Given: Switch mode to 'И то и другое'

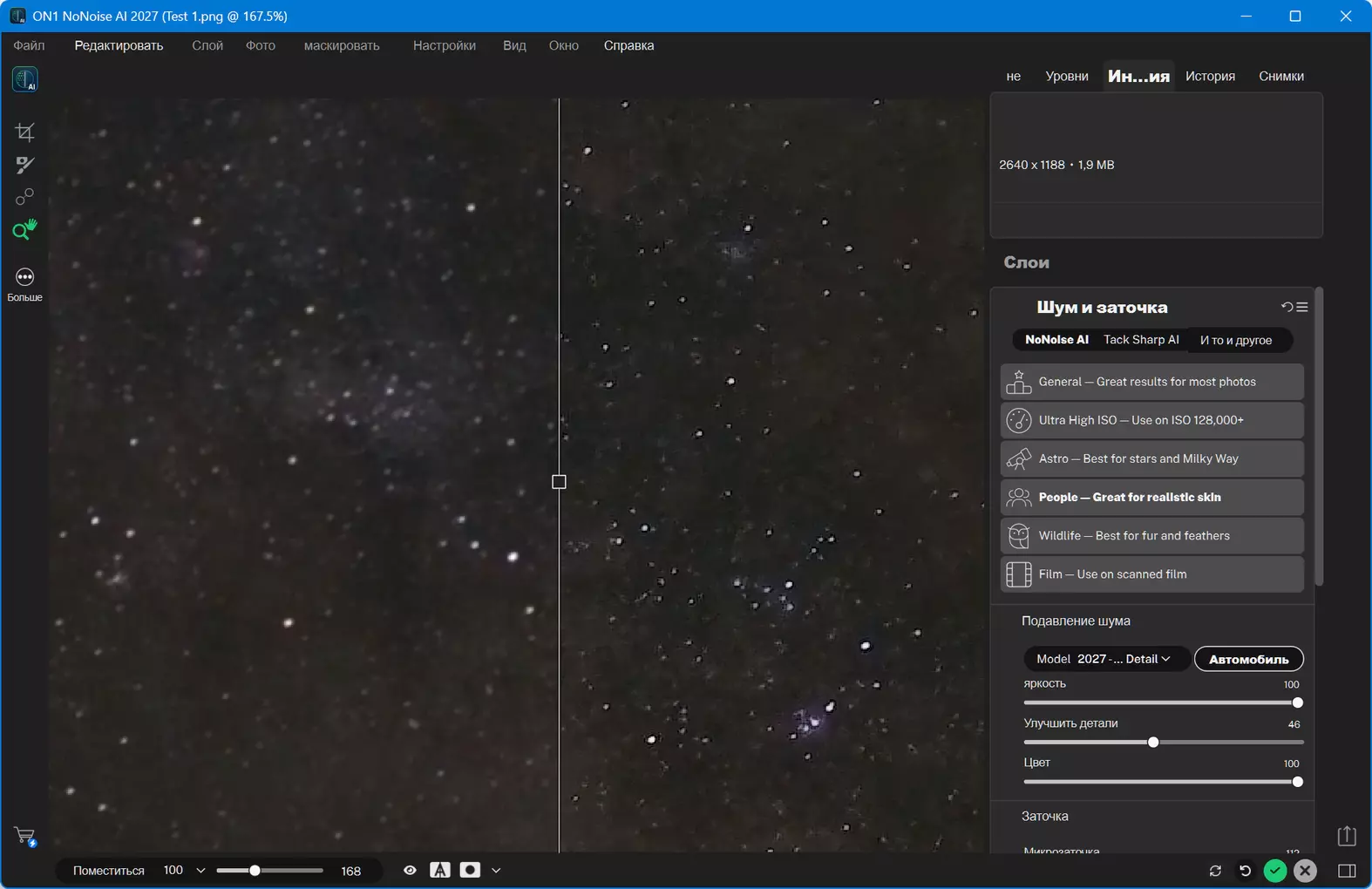Looking at the screenshot, I should coord(1236,340).
